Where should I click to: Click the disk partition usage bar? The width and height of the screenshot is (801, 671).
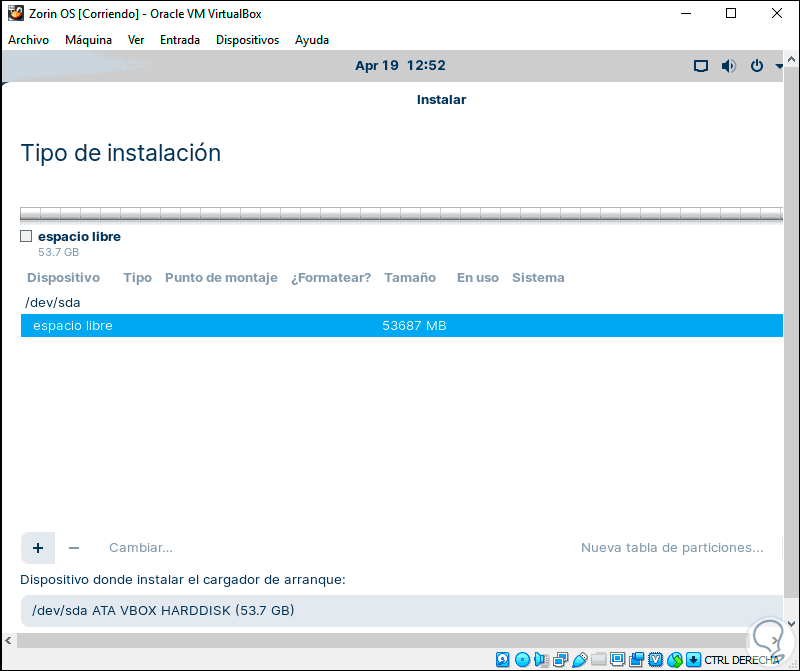(402, 214)
